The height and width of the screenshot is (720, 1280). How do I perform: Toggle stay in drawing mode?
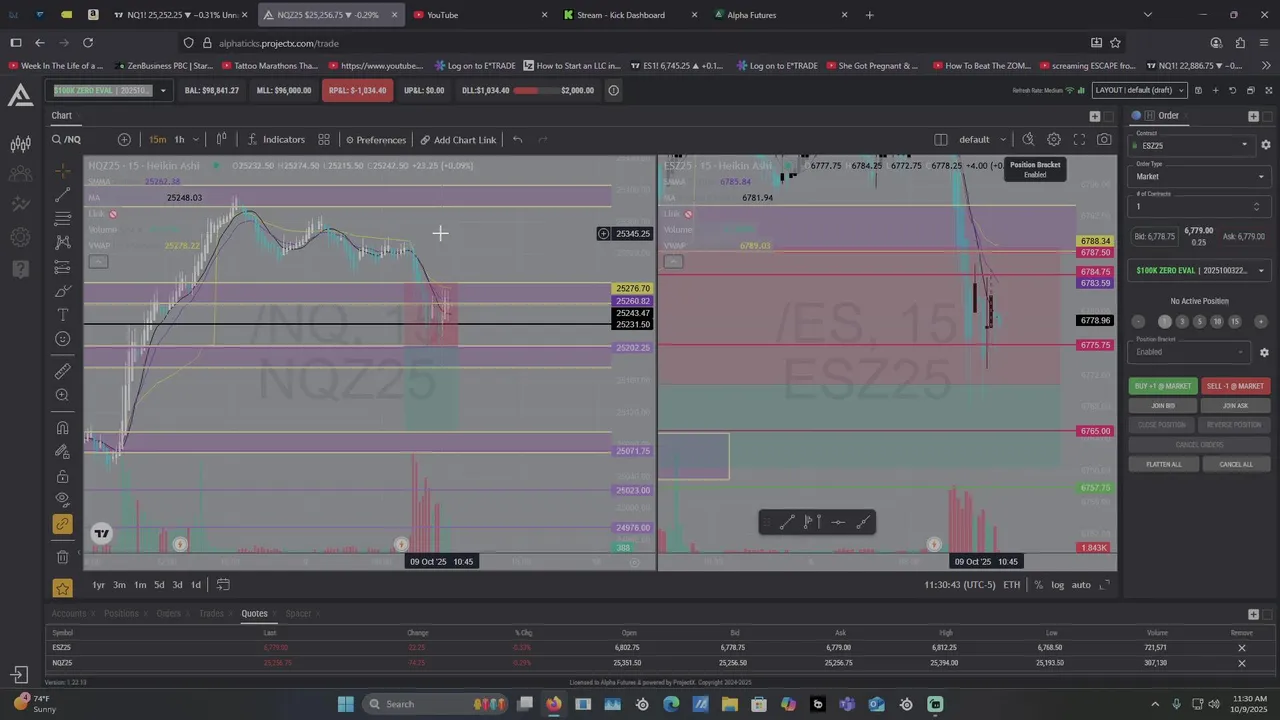pyautogui.click(x=62, y=452)
